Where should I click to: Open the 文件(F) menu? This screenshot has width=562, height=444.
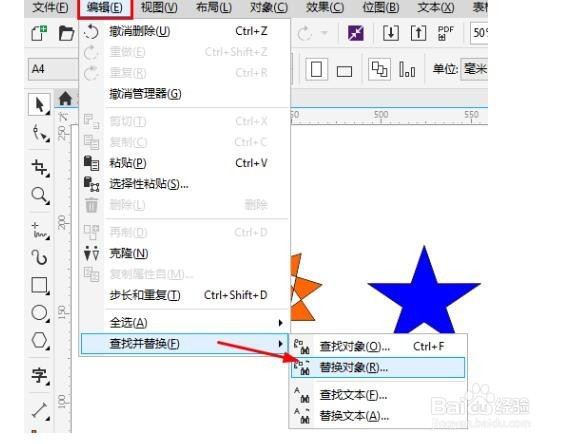click(x=50, y=7)
